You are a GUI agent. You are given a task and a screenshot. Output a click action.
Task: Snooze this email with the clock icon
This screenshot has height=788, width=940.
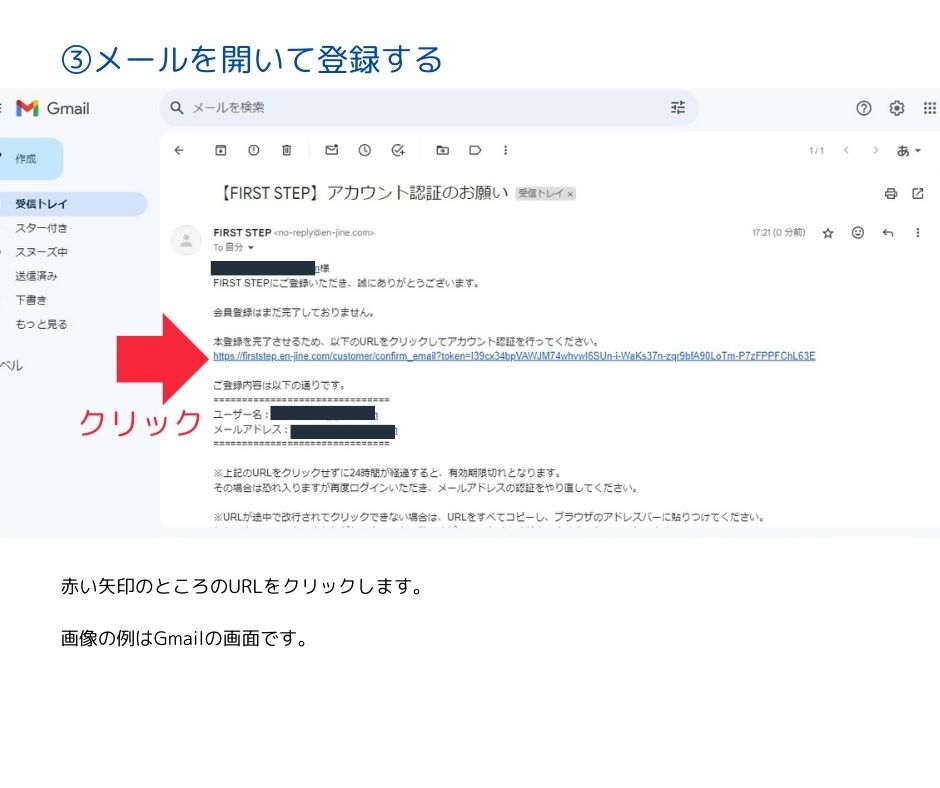point(364,151)
